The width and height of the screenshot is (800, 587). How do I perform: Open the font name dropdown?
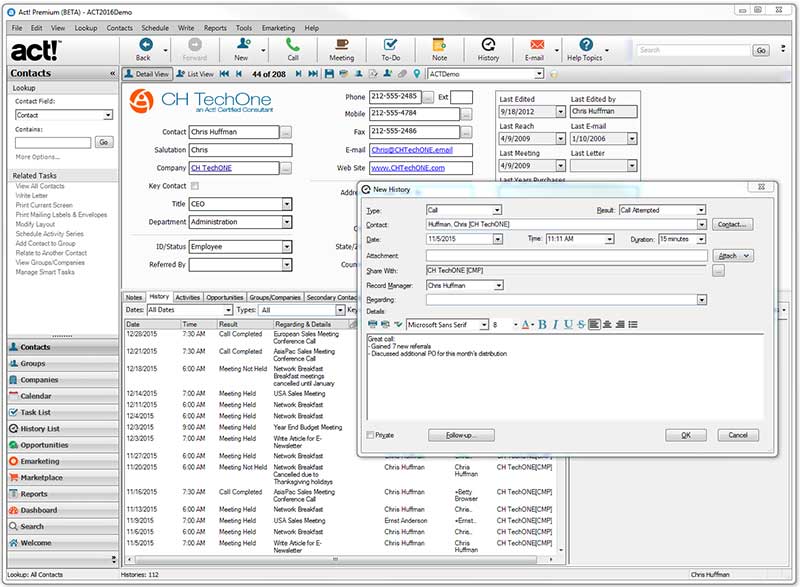pos(484,325)
